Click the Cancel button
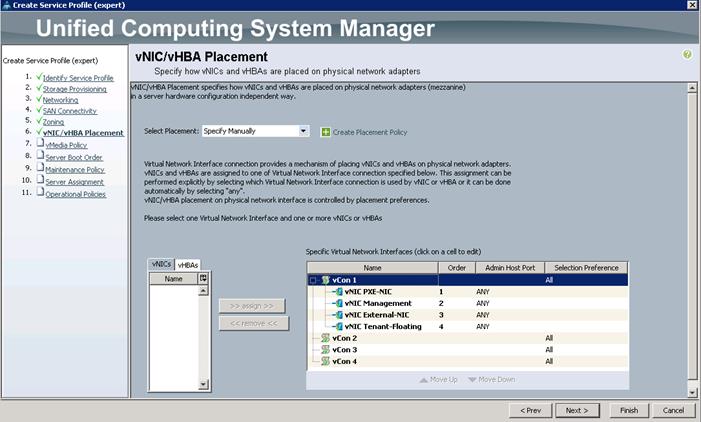This screenshot has width=701, height=422. [x=673, y=410]
